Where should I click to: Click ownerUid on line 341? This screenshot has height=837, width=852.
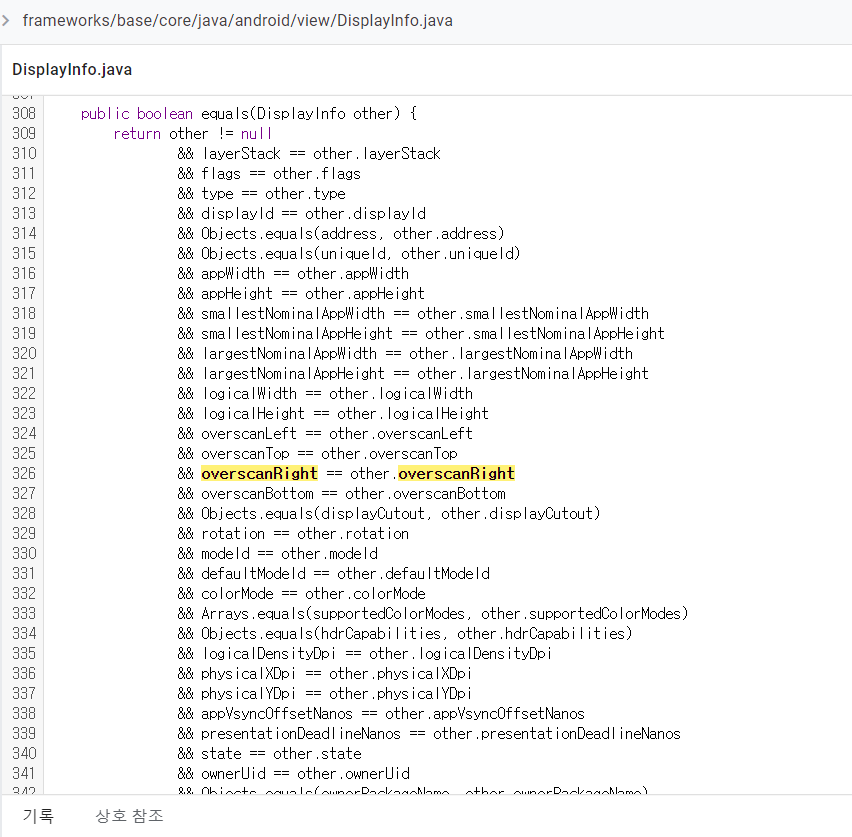pos(233,774)
